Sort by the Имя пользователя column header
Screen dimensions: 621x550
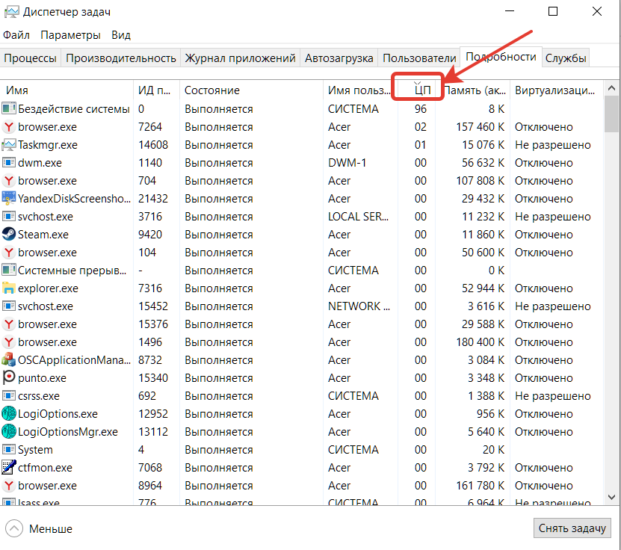(x=360, y=90)
